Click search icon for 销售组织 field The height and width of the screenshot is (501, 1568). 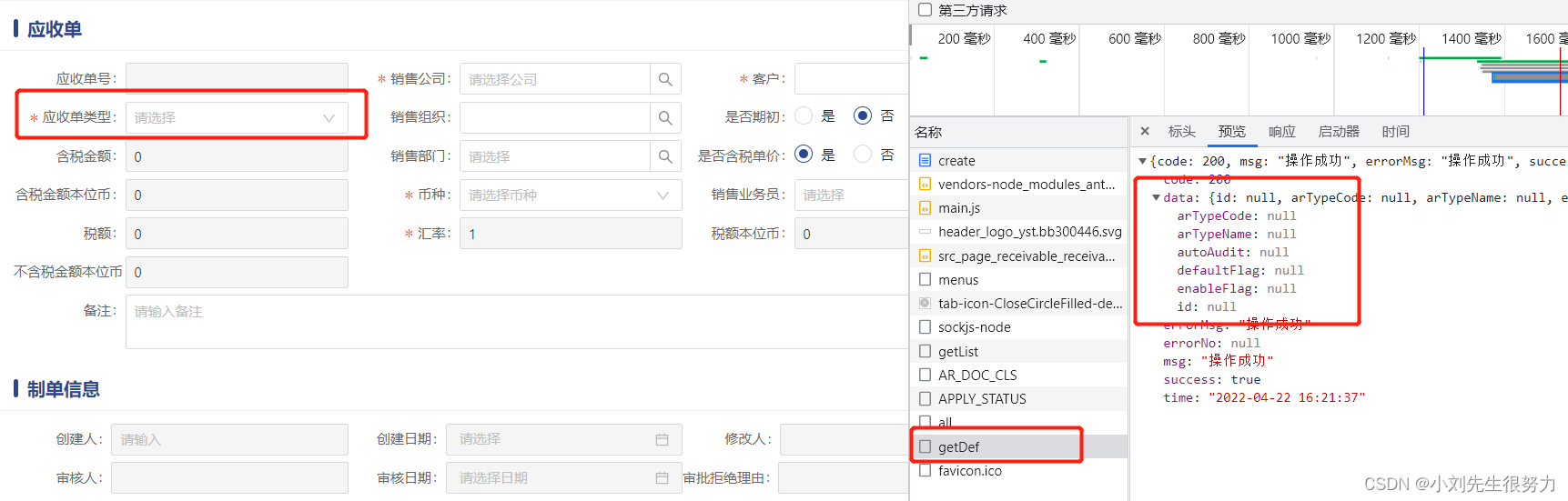[x=665, y=117]
